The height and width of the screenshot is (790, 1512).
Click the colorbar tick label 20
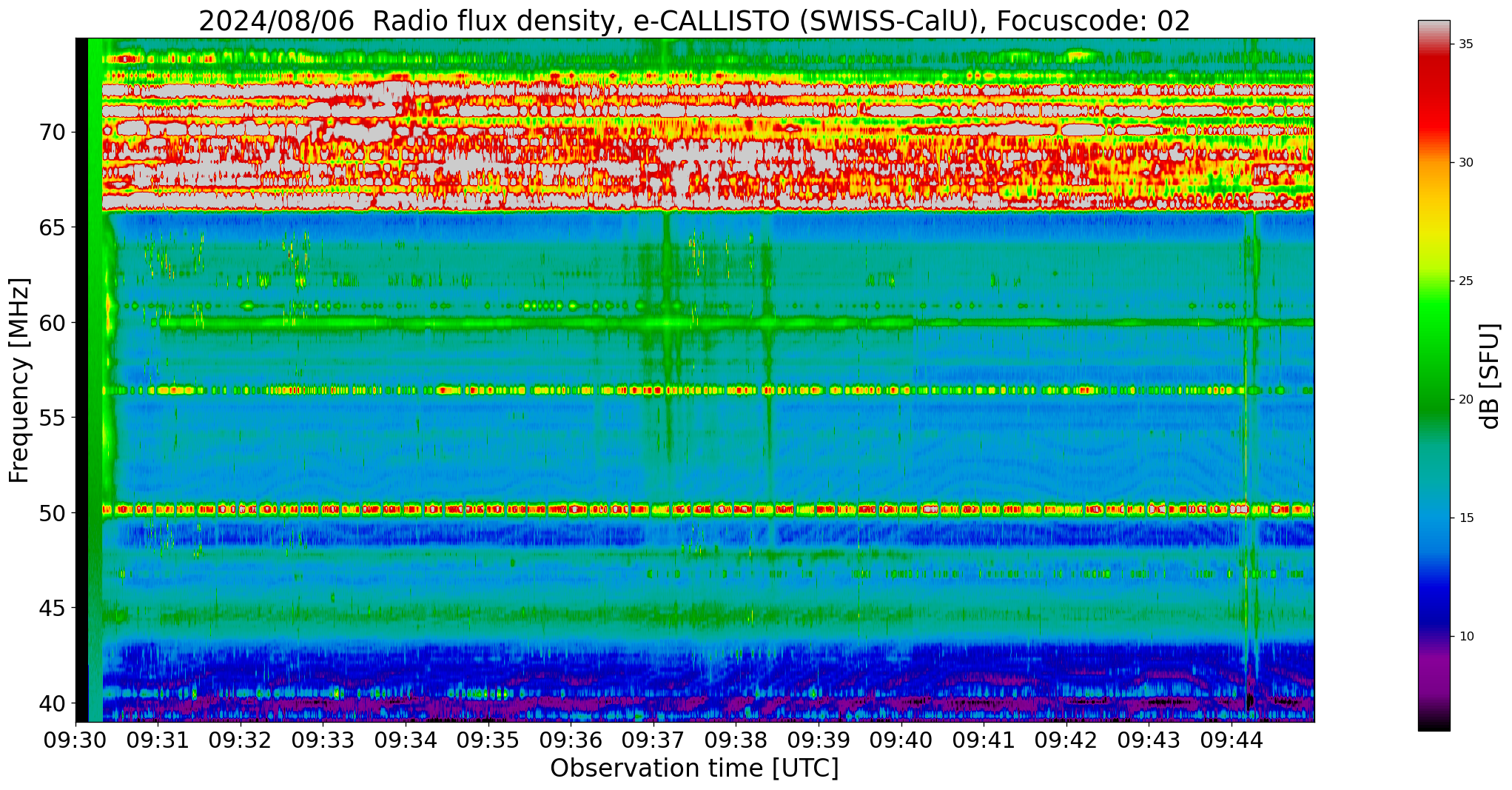[1465, 399]
